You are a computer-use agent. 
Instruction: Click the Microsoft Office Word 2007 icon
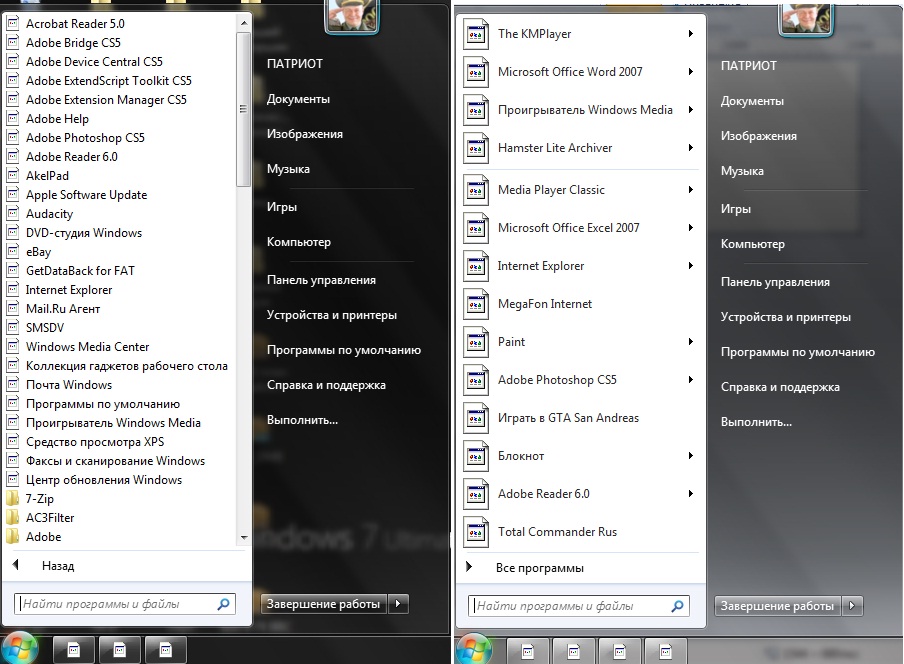(476, 72)
